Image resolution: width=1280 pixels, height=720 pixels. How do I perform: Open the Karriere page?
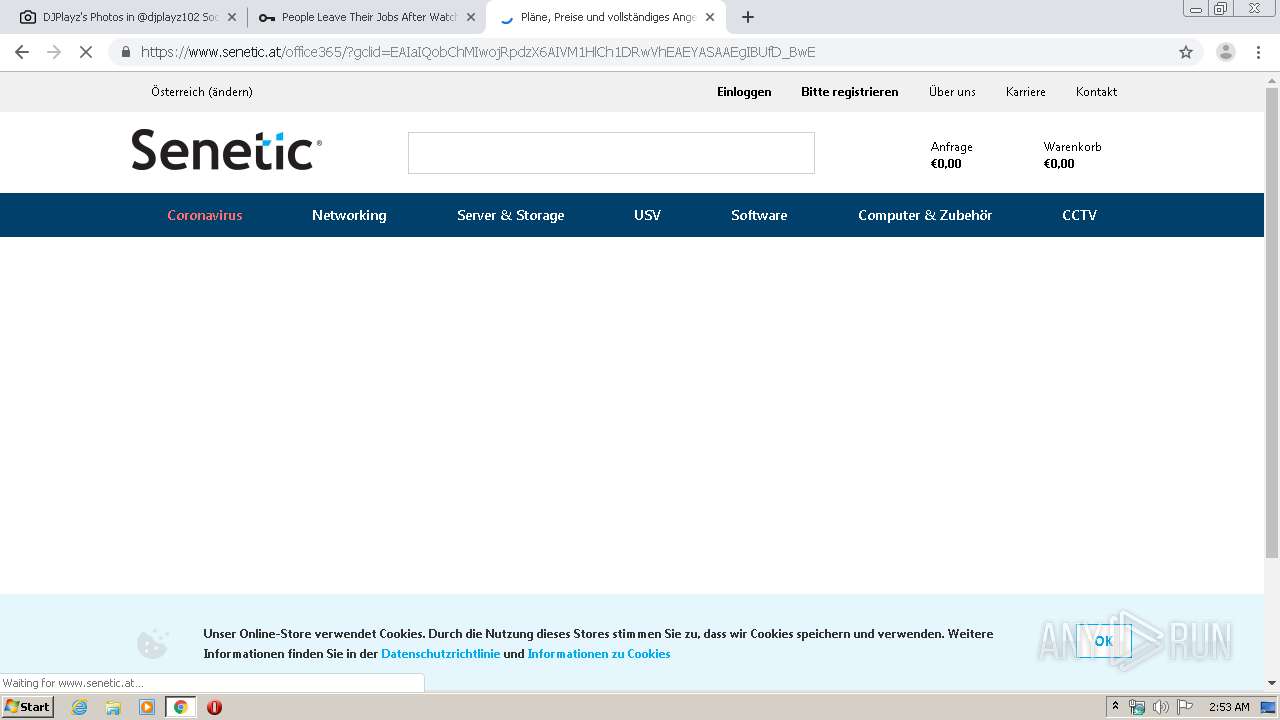(1026, 92)
